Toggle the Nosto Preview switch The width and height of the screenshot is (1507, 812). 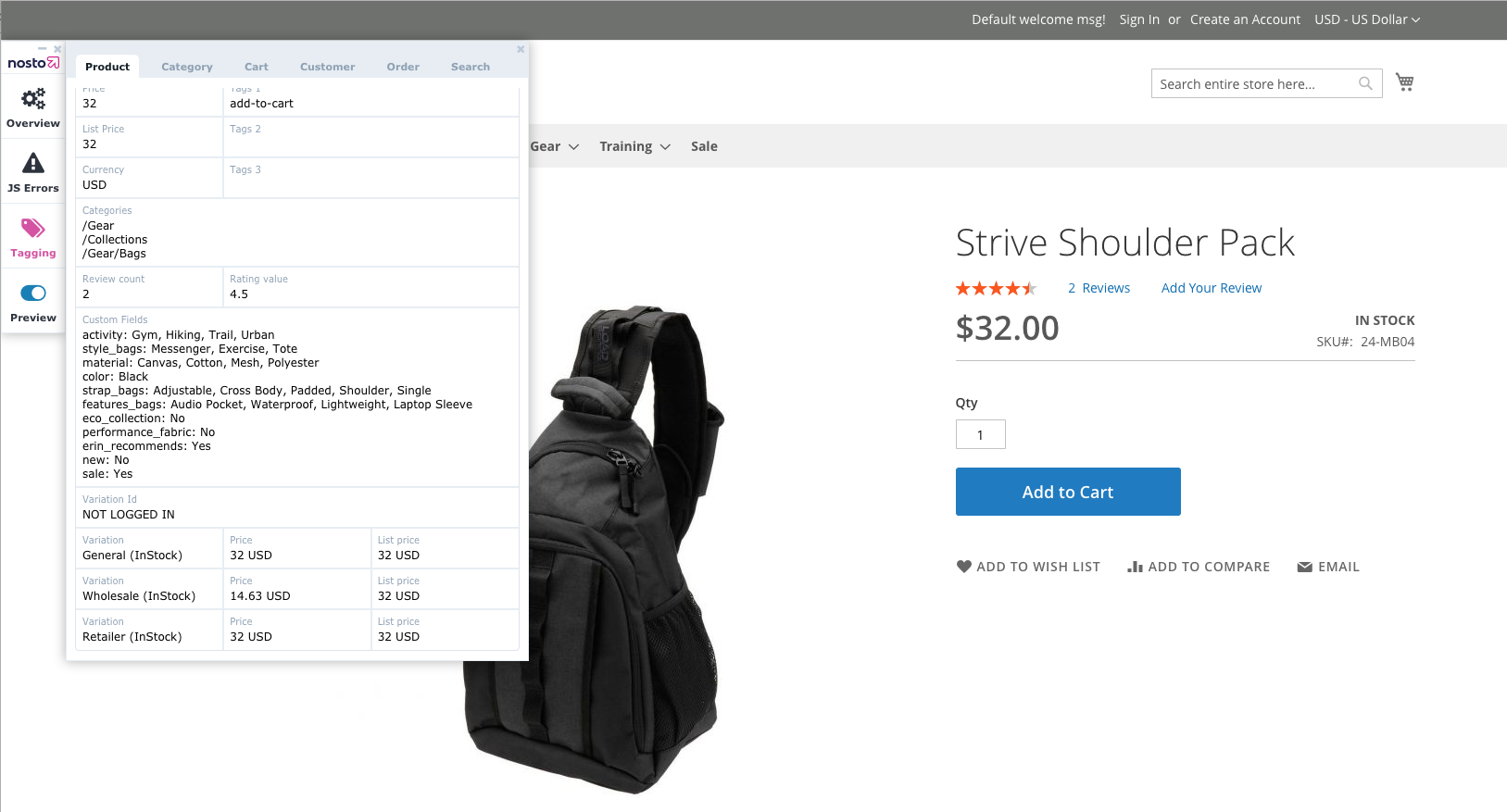[x=33, y=294]
